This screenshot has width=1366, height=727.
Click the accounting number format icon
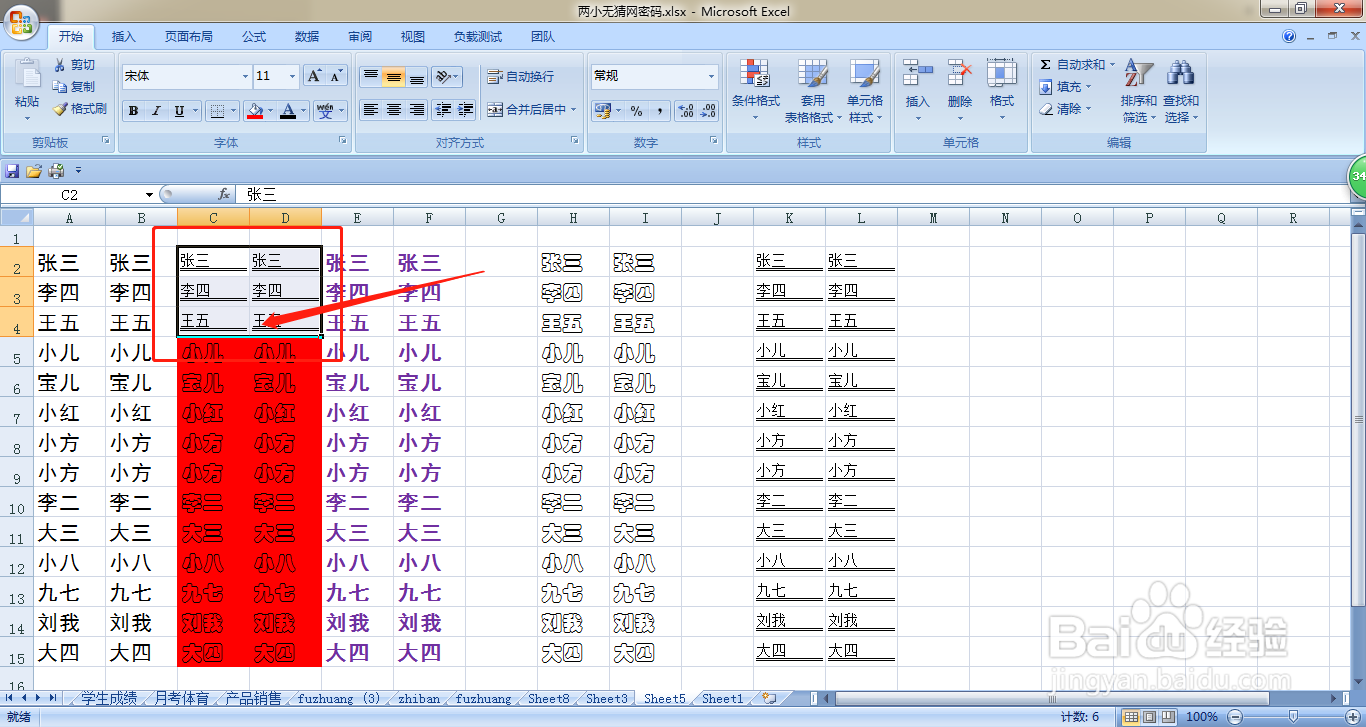pos(603,110)
